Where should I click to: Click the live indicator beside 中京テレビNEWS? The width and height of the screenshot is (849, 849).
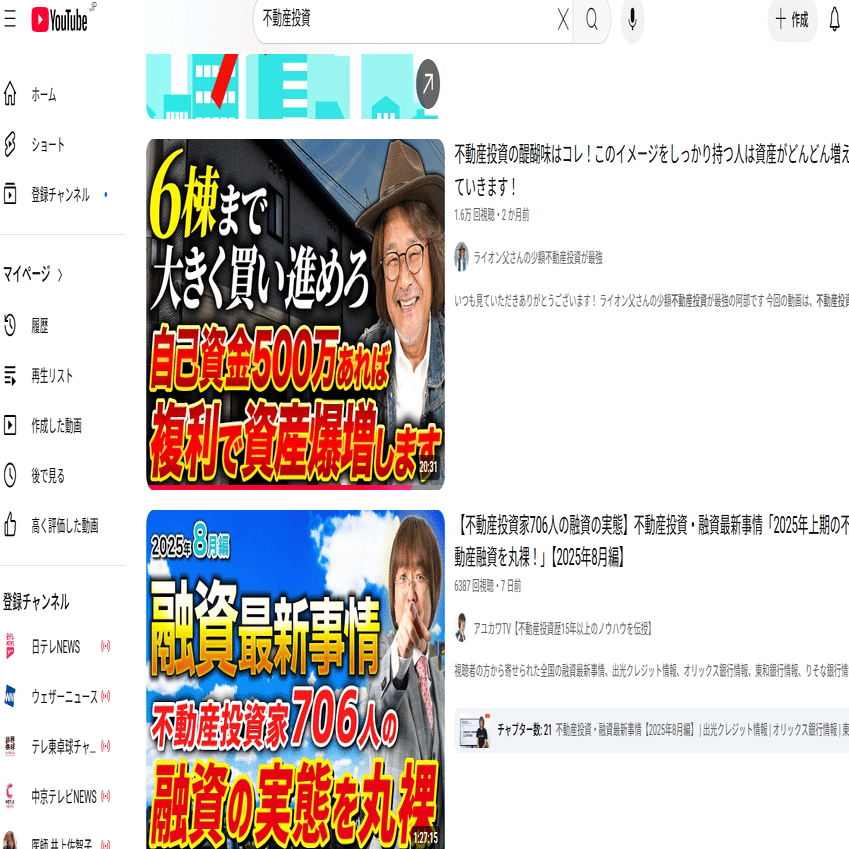point(106,795)
